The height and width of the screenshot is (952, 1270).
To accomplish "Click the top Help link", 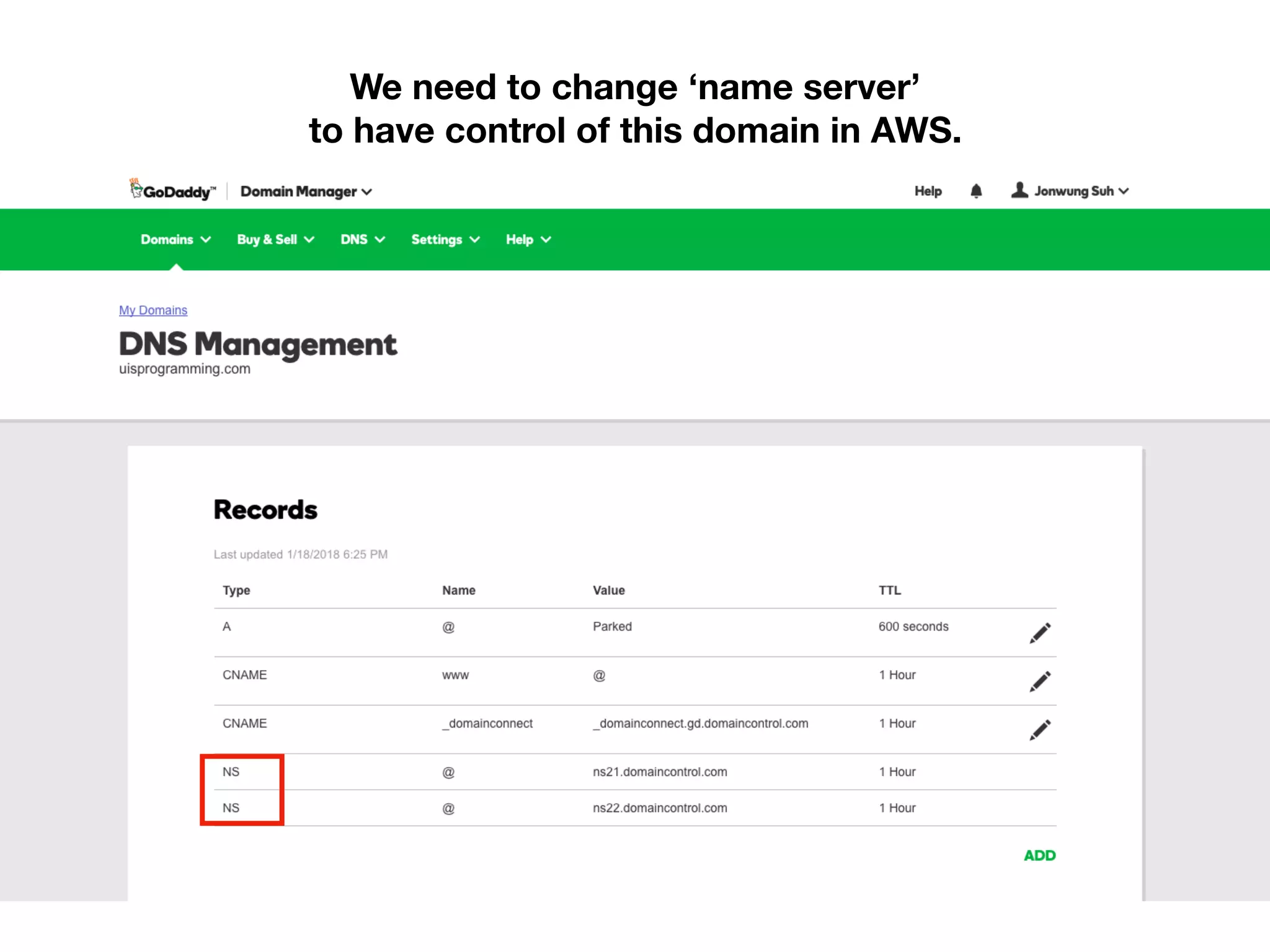I will (928, 191).
